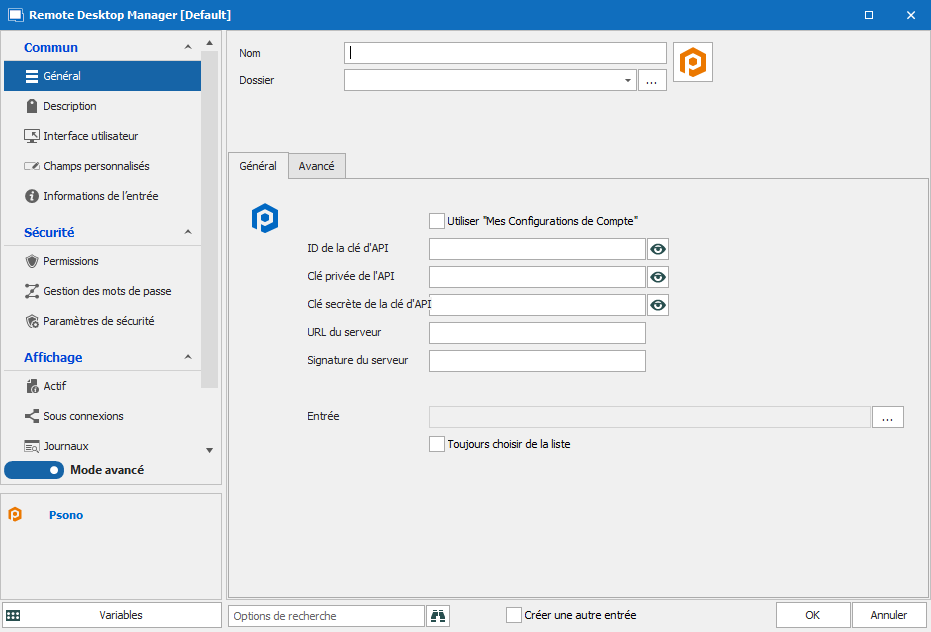The height and width of the screenshot is (632, 931).
Task: Reveal the API secret key value
Action: pos(657,305)
